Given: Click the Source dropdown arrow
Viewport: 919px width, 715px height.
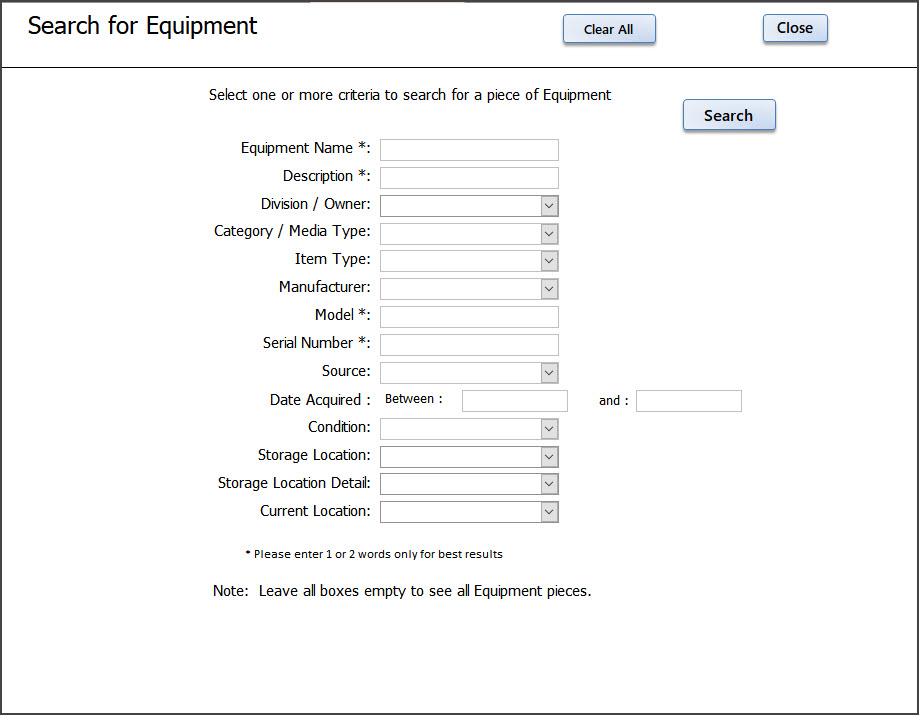Looking at the screenshot, I should pyautogui.click(x=548, y=373).
